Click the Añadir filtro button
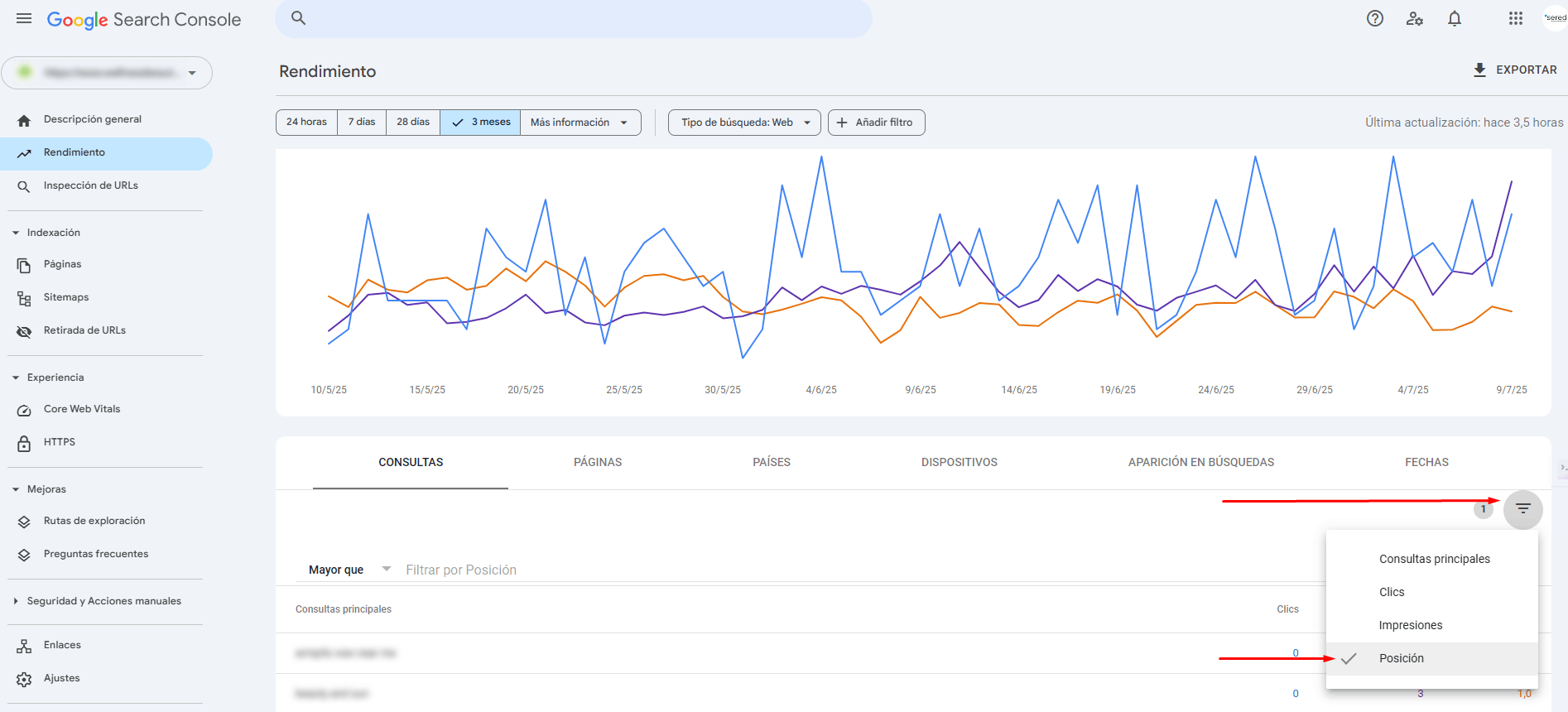This screenshot has width=1568, height=712. point(876,123)
